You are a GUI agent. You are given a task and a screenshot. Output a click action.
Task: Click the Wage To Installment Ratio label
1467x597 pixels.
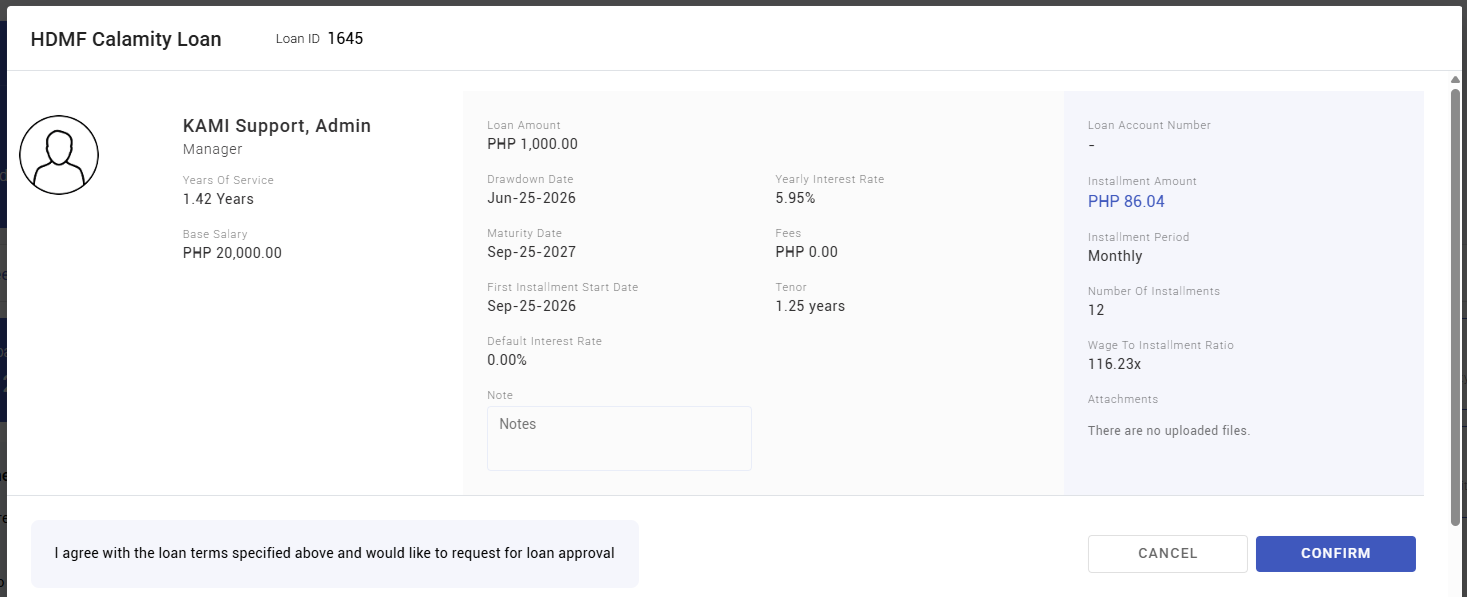(x=1161, y=345)
